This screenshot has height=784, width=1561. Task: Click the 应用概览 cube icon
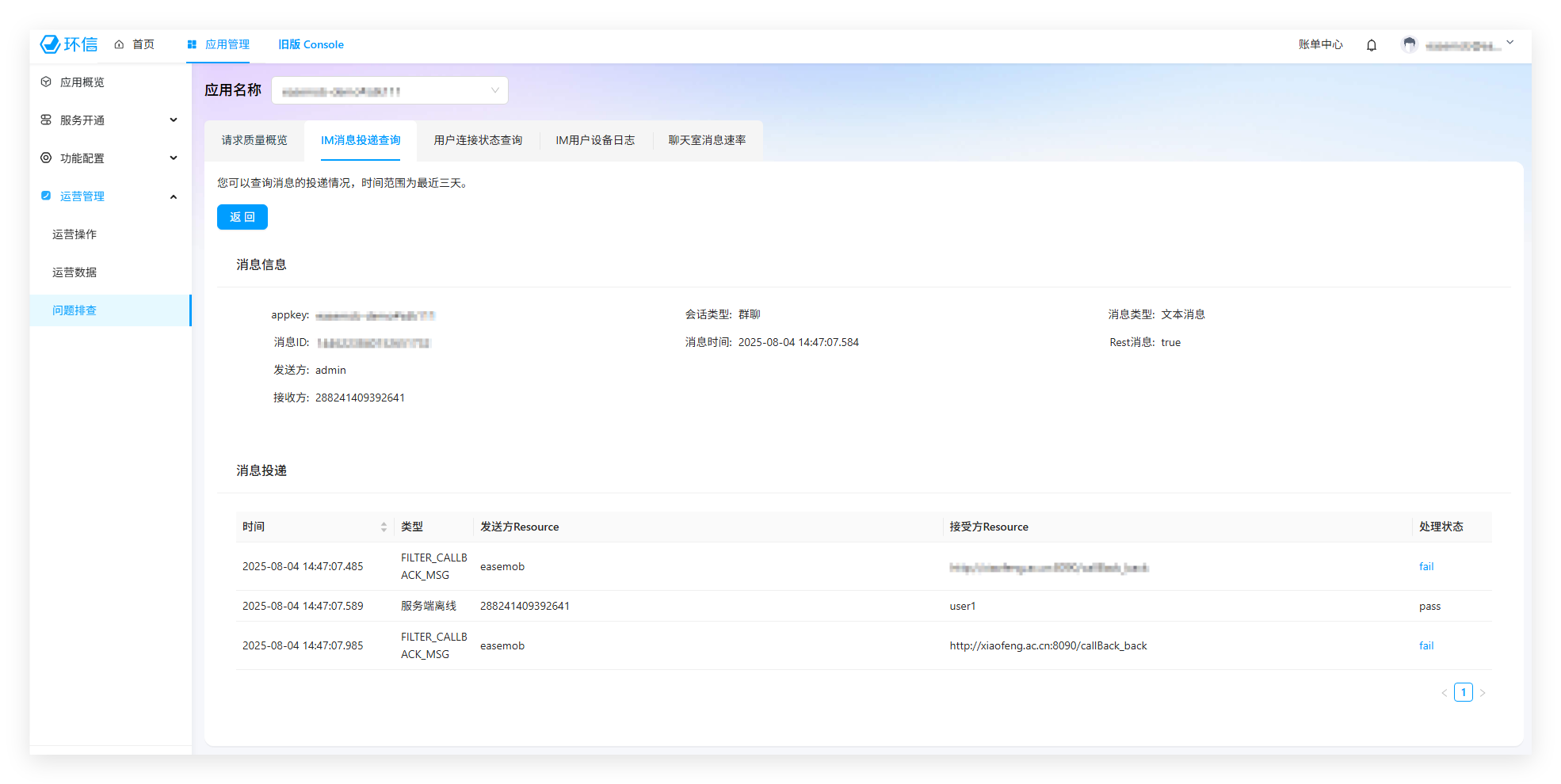pos(46,82)
